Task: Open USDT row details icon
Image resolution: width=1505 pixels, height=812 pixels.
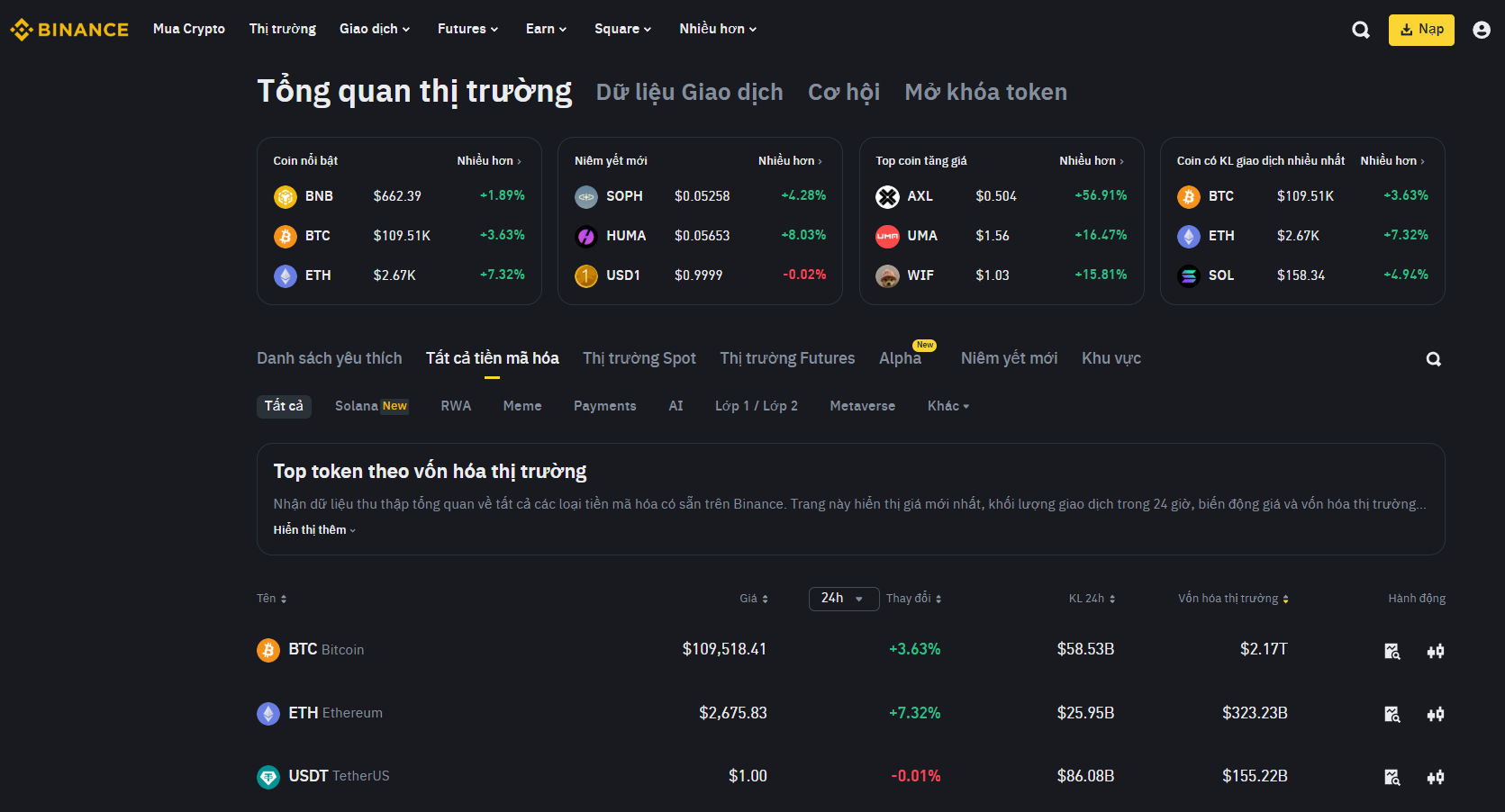Action: tap(1392, 777)
